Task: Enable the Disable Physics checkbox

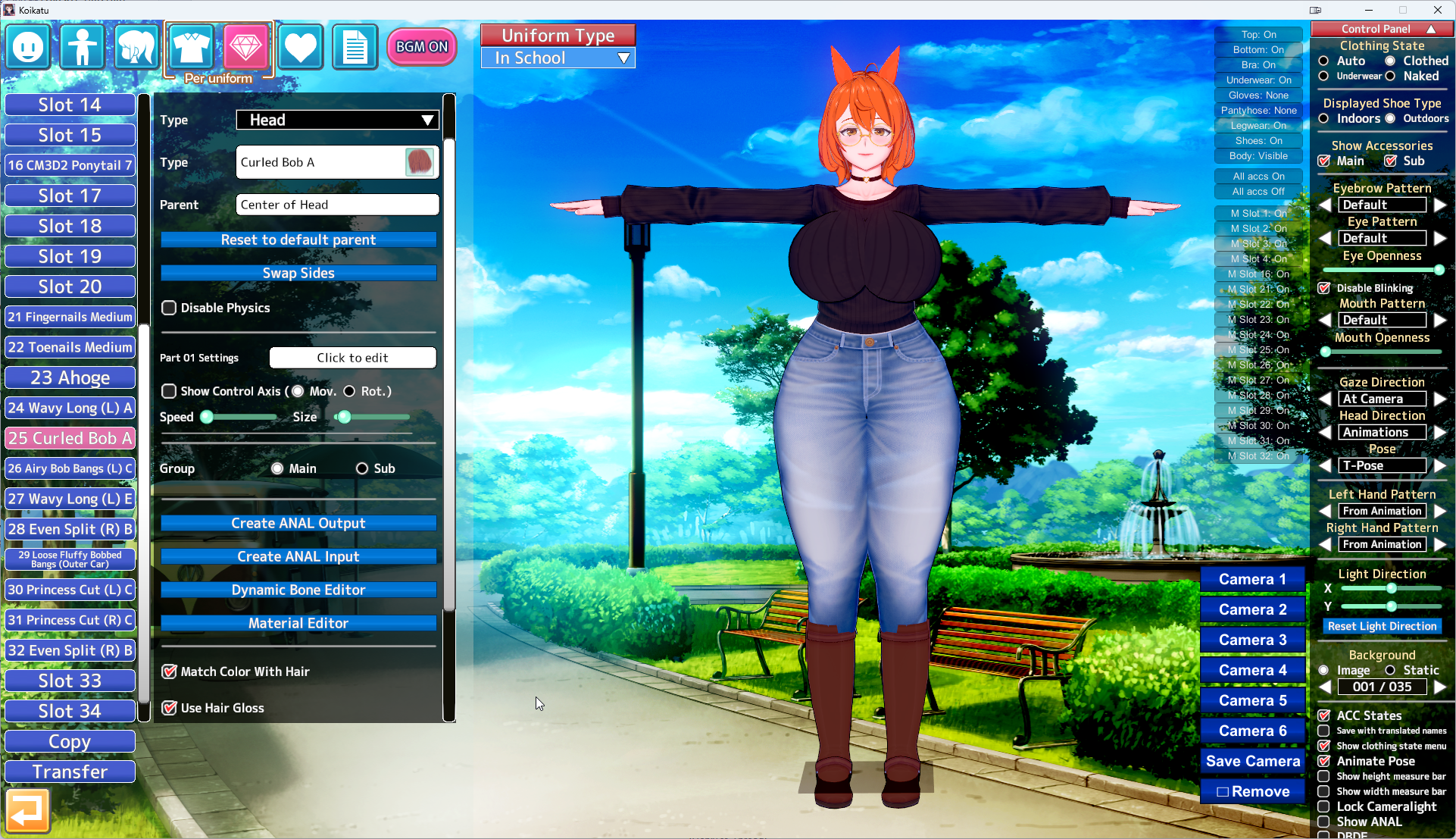Action: (169, 308)
